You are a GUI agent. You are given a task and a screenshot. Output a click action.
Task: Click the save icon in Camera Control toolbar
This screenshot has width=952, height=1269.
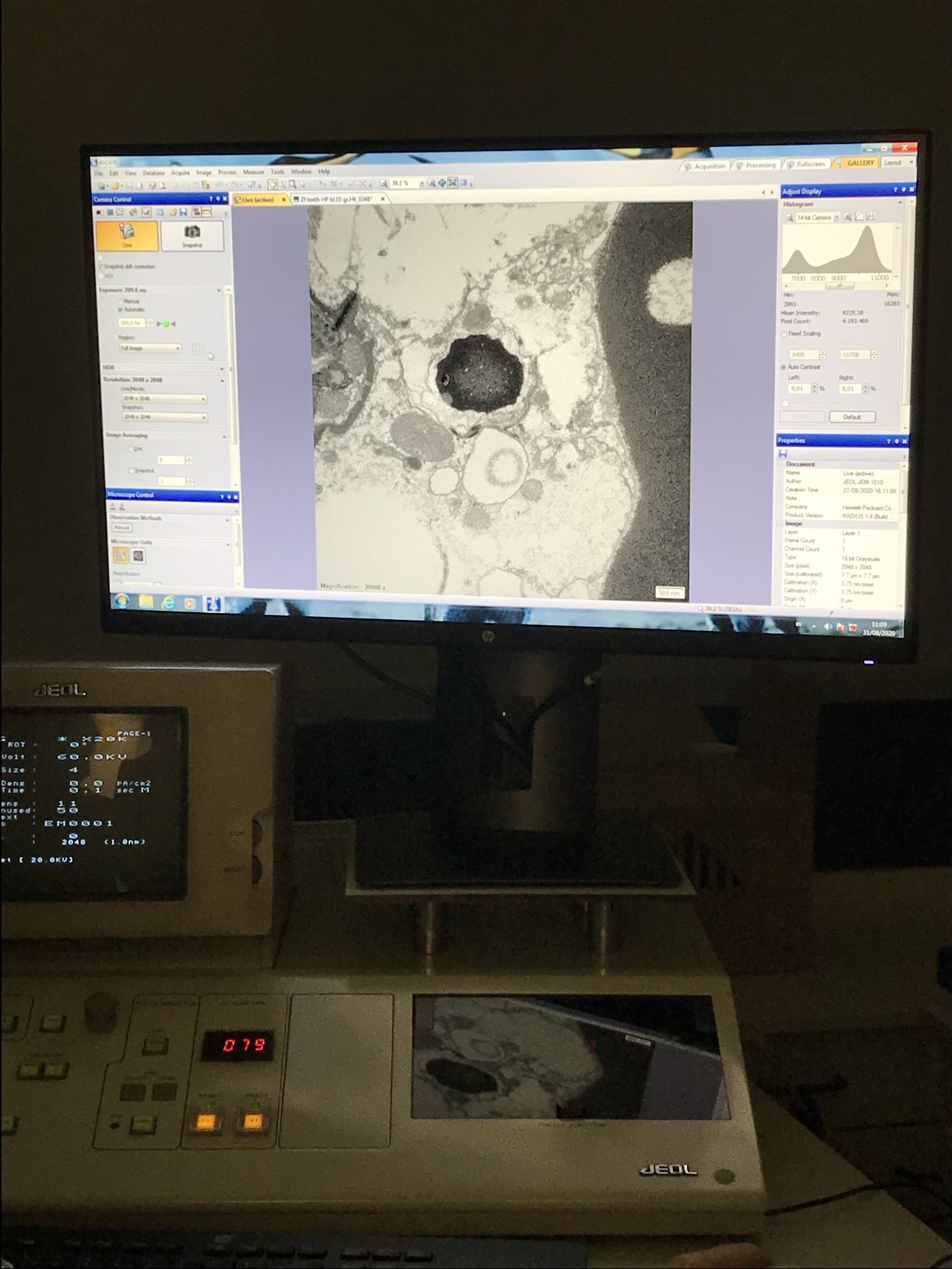183,212
